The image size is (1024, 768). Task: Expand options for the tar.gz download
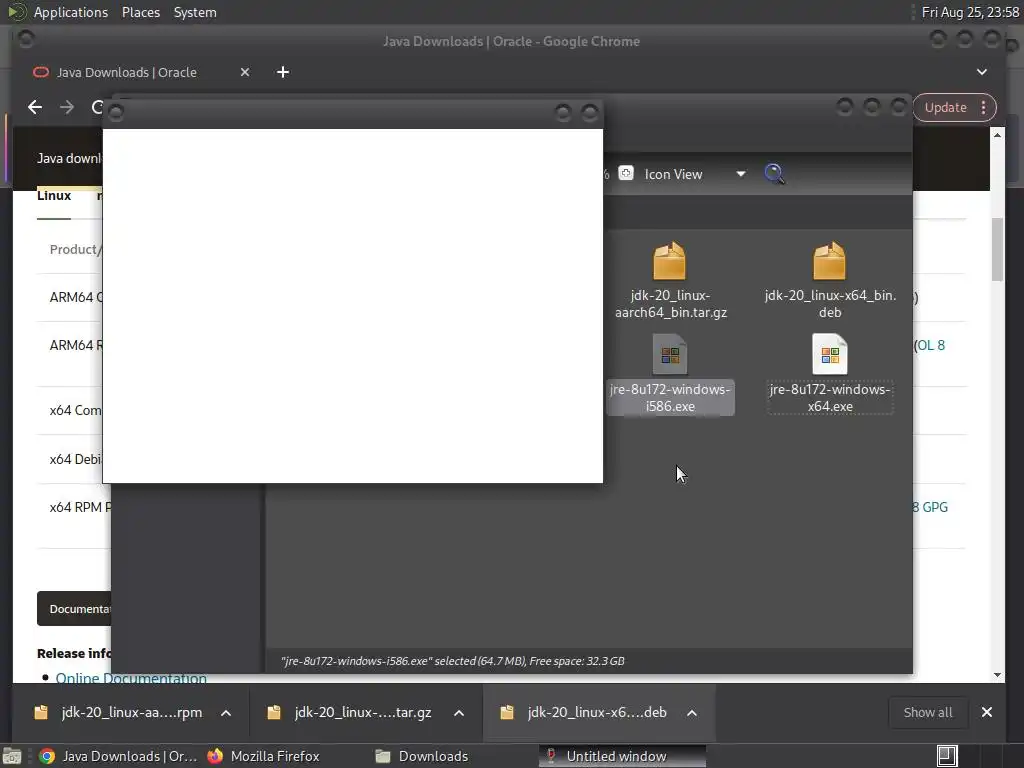point(459,713)
